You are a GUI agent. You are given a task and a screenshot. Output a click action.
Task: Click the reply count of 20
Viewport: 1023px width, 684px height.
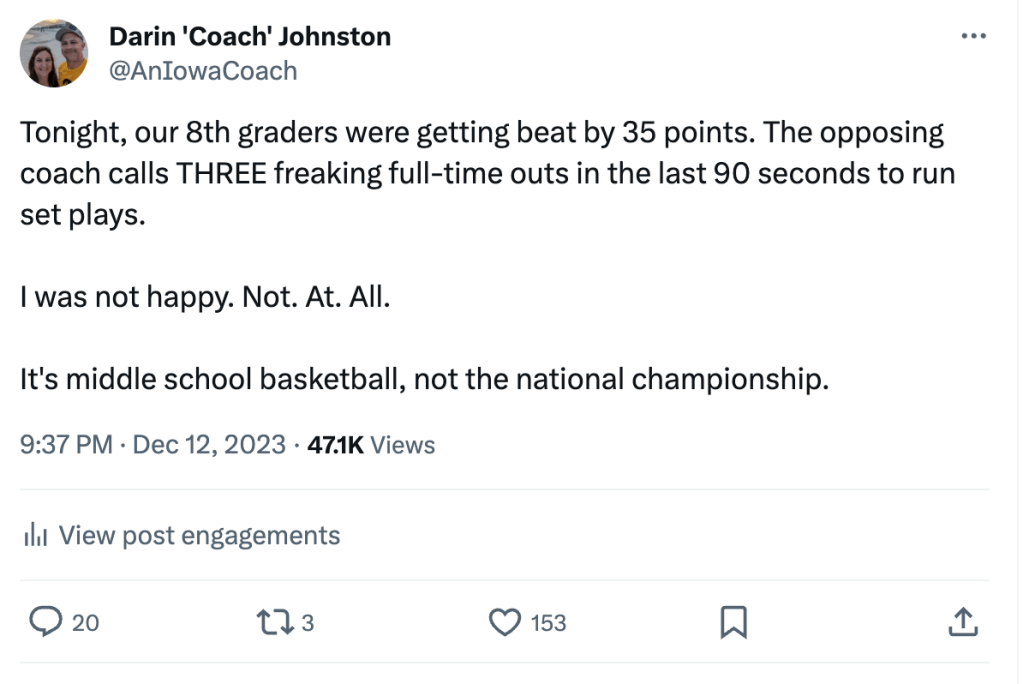[86, 623]
